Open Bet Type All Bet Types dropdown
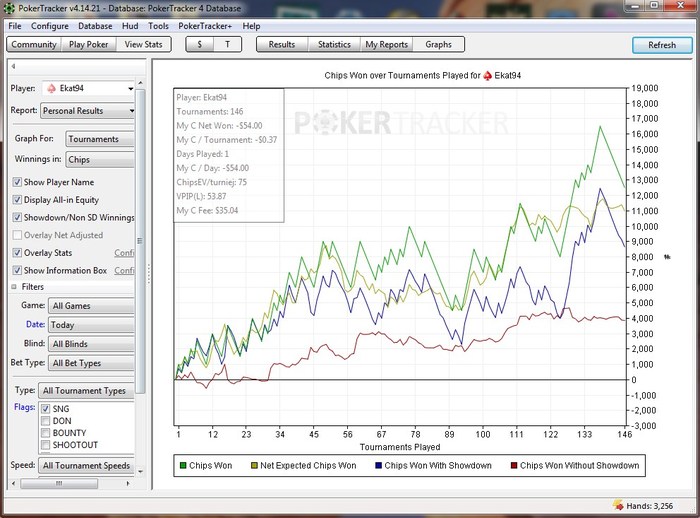Screen dimensions: 700x518 click(x=91, y=363)
